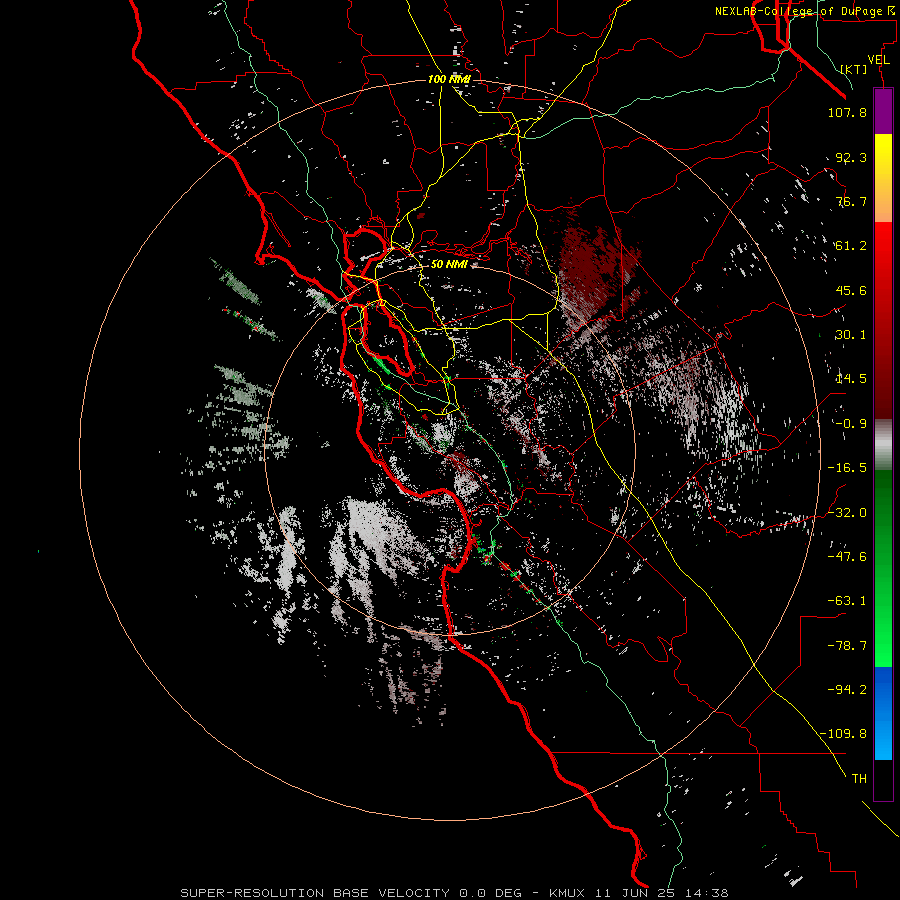
Task: Click the -32.0 velocity scale value
Action: 847,512
